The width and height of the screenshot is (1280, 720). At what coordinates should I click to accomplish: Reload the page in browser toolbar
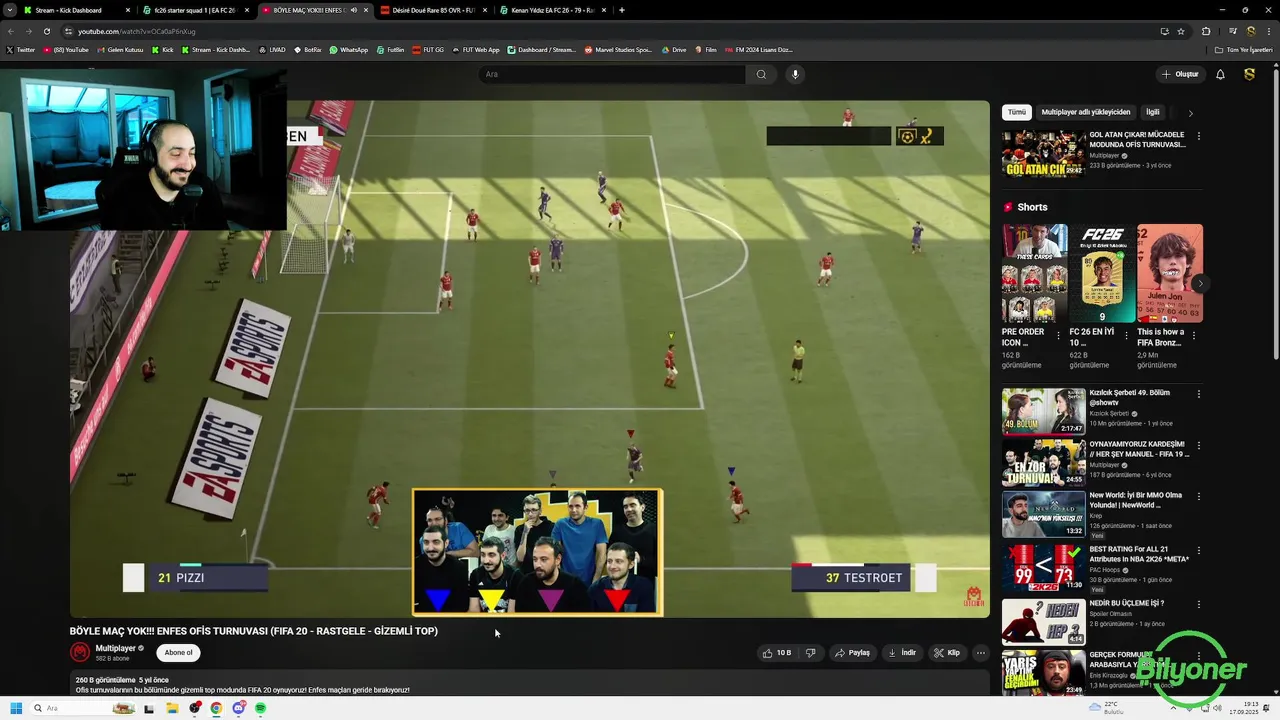46,31
